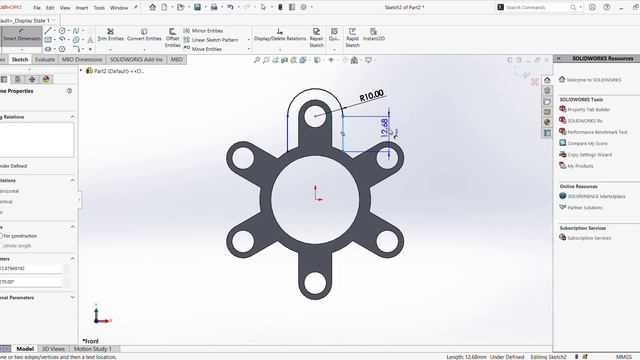
Task: Select the Line sketch tool
Action: (x=48, y=31)
